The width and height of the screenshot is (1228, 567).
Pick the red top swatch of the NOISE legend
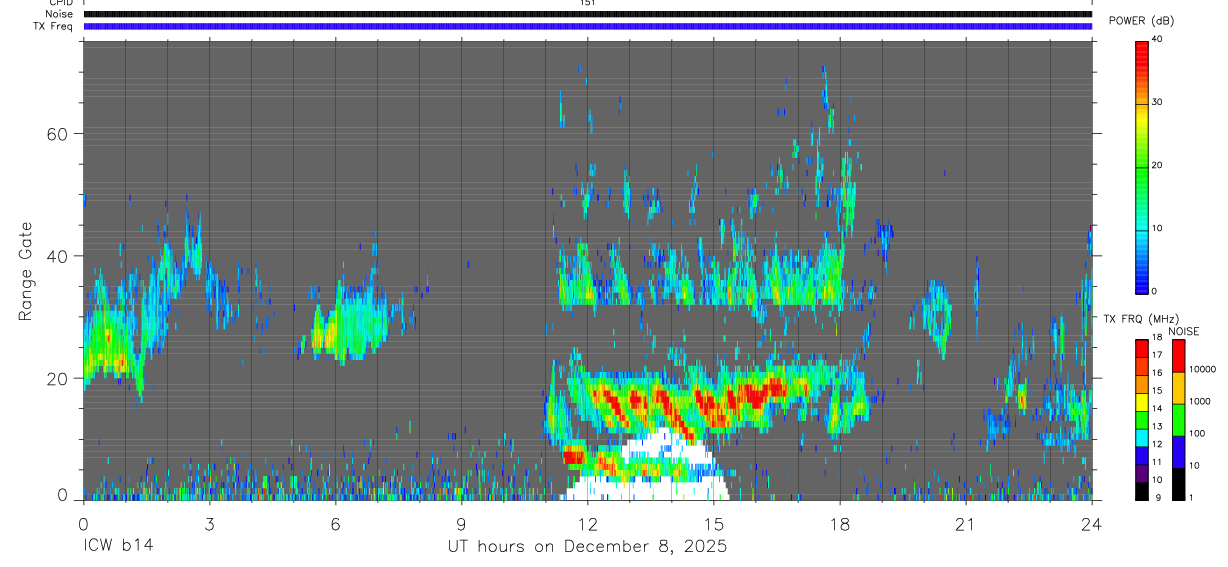1179,357
